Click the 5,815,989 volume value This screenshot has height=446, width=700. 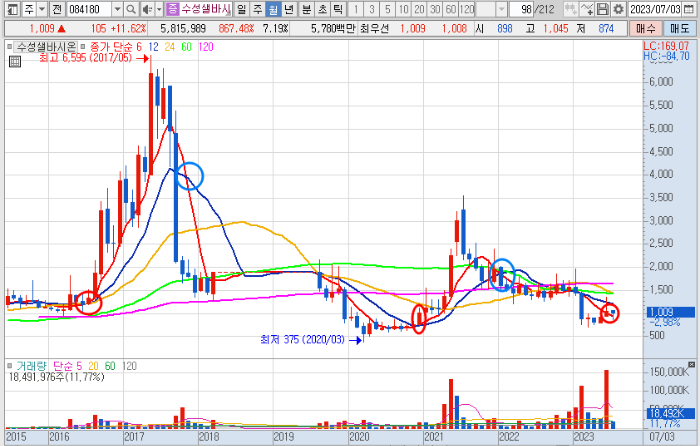[x=183, y=29]
